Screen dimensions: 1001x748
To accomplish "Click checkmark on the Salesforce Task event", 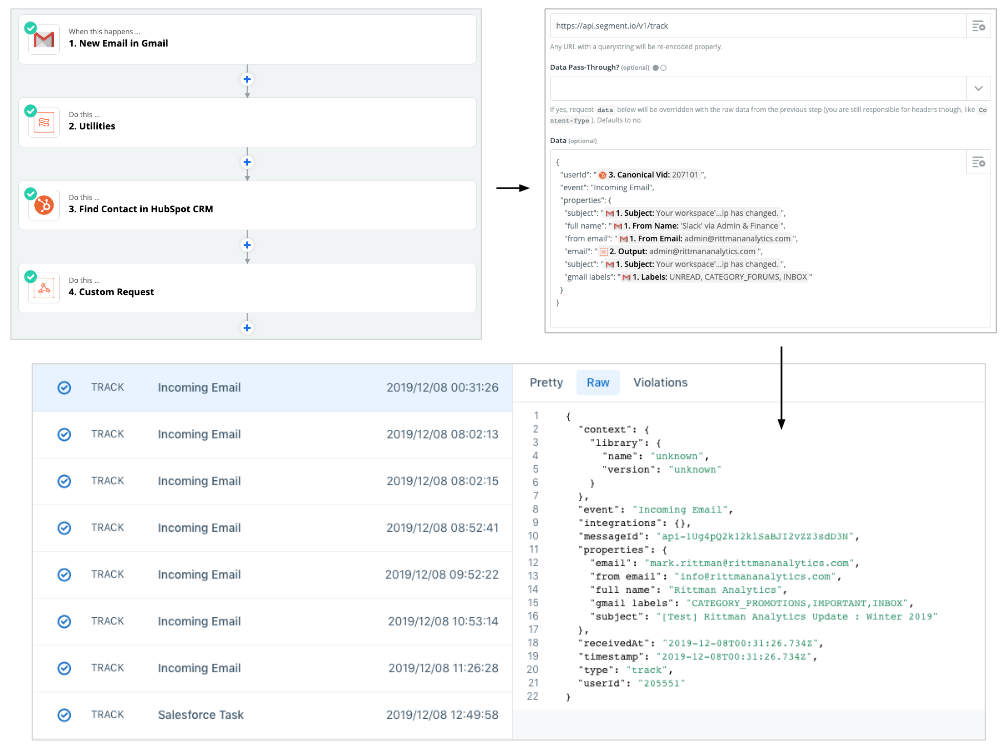I will point(64,715).
